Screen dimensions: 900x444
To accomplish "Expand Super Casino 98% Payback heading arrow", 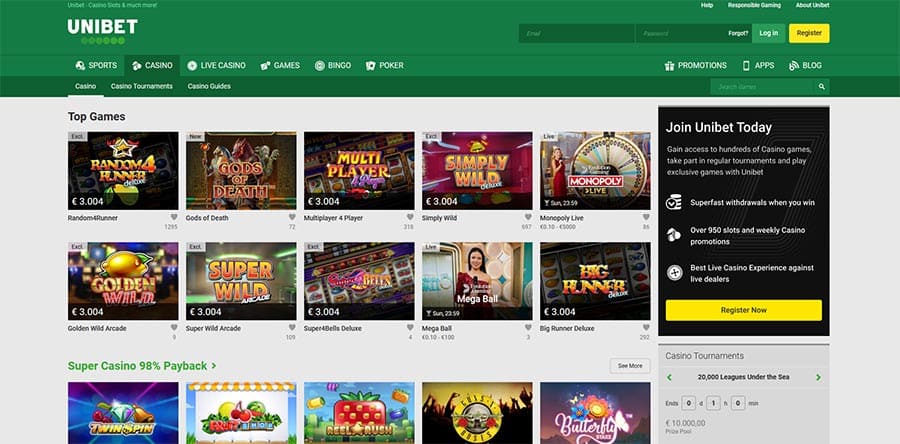I will coord(214,365).
